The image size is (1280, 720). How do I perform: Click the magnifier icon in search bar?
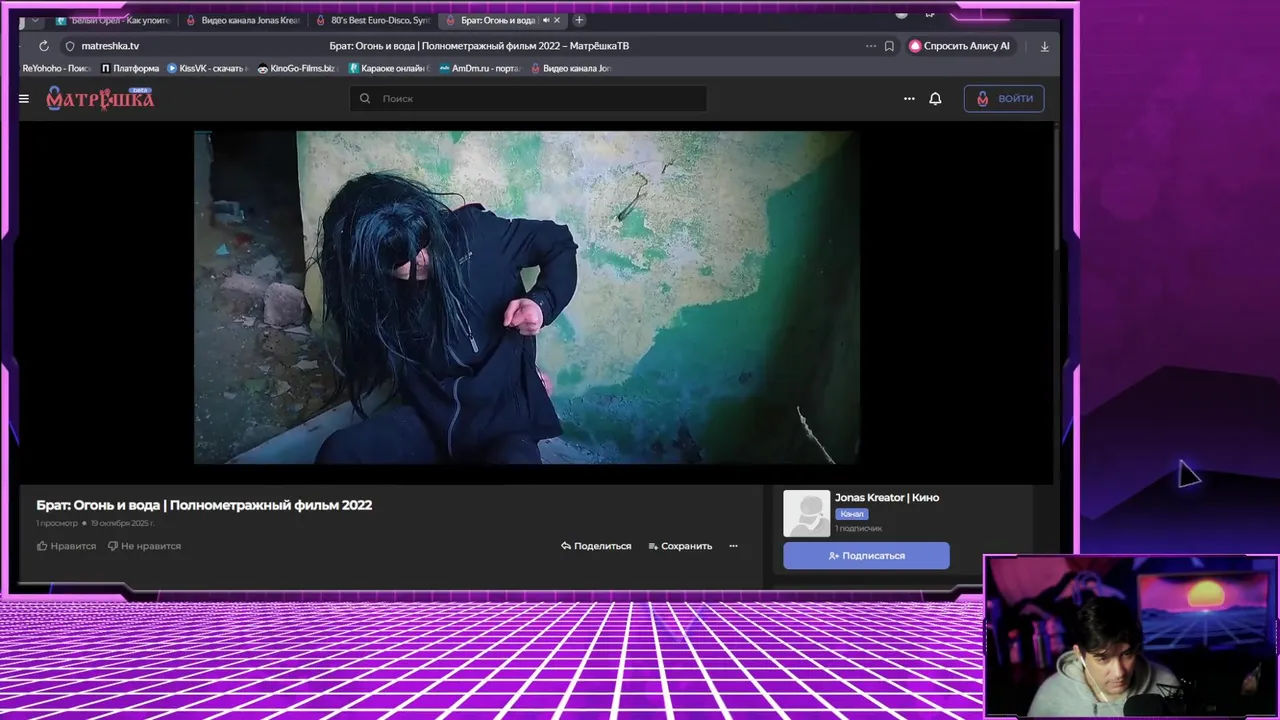coord(365,98)
